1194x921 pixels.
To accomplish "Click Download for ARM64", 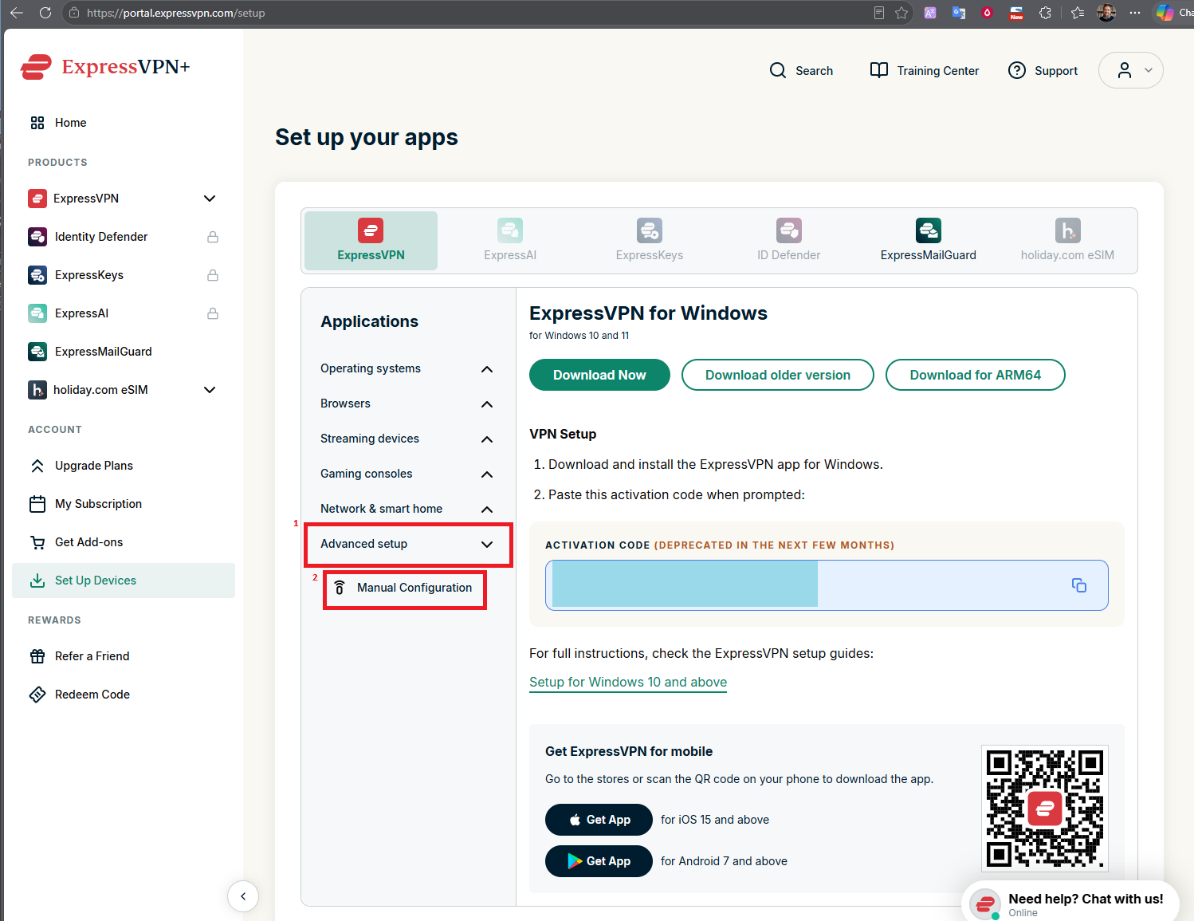I will [x=975, y=375].
